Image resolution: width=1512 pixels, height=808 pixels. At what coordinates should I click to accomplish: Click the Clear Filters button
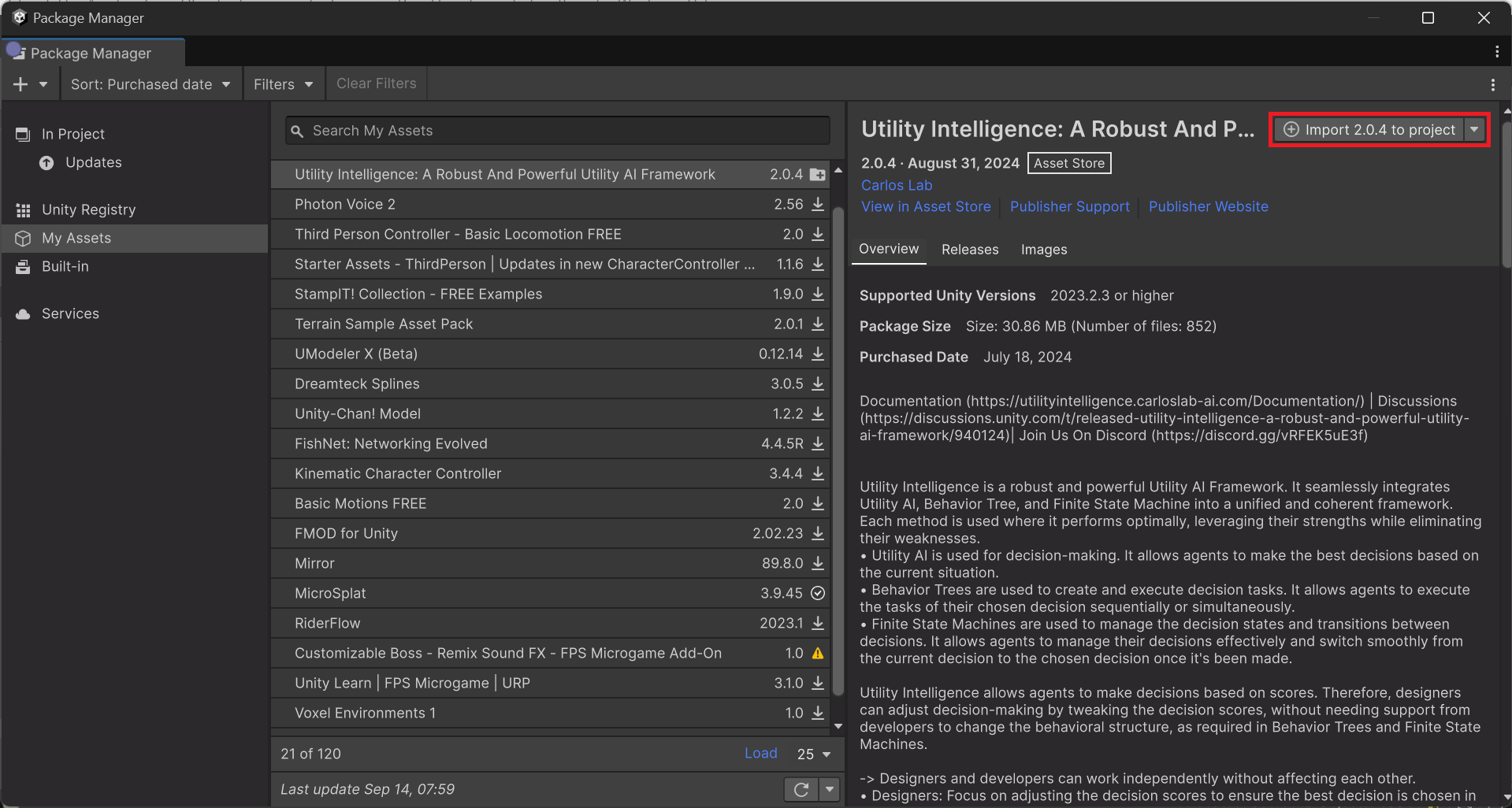point(377,83)
